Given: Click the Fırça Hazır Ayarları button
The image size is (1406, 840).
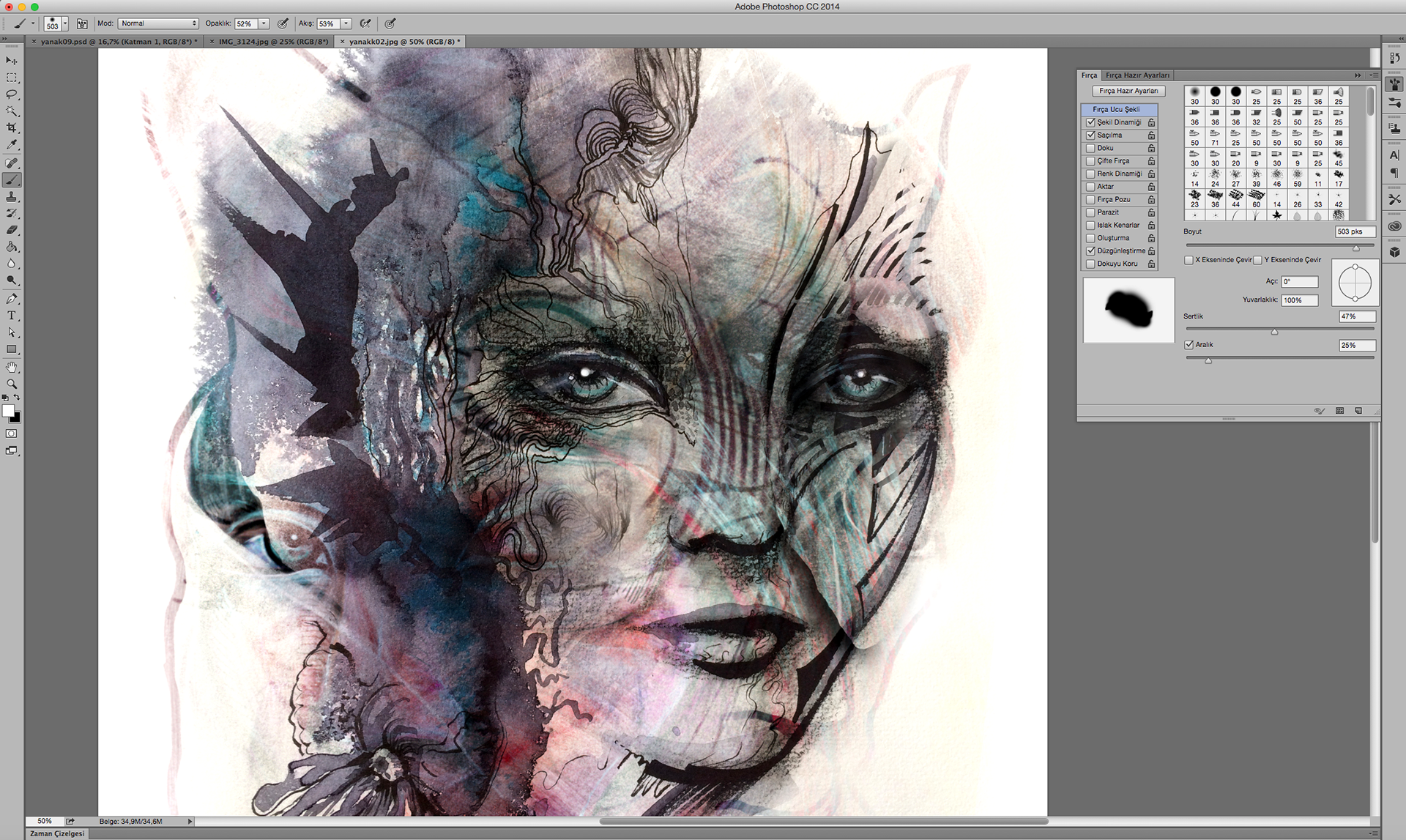Looking at the screenshot, I should pos(1128,91).
